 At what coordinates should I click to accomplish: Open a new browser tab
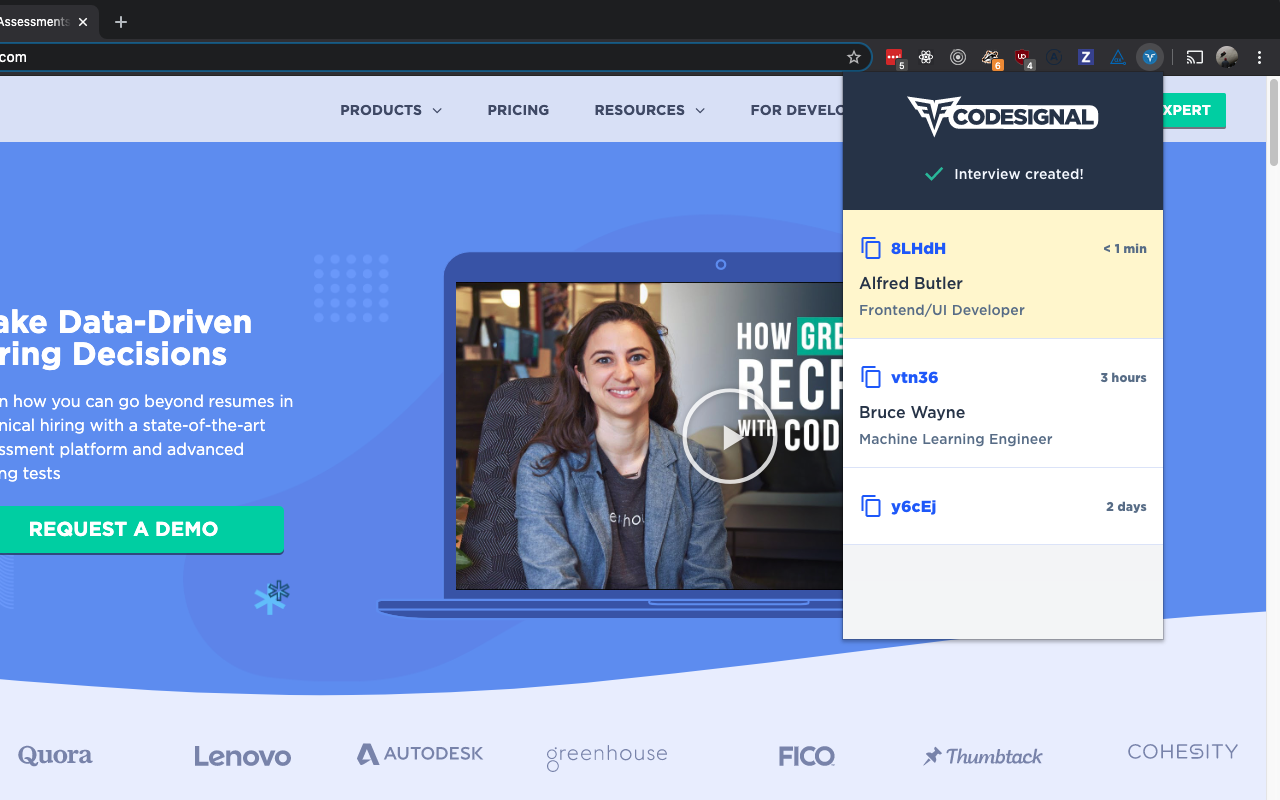tap(121, 22)
